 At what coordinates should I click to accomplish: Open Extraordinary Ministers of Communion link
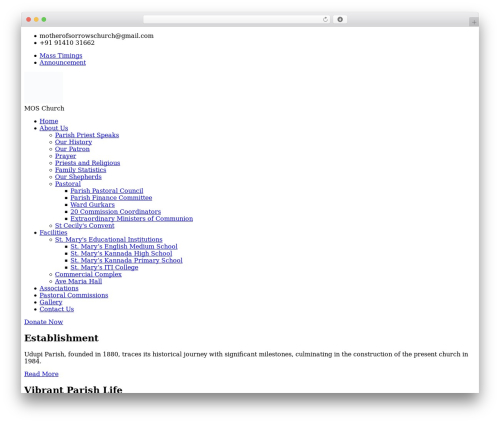pyautogui.click(x=132, y=219)
